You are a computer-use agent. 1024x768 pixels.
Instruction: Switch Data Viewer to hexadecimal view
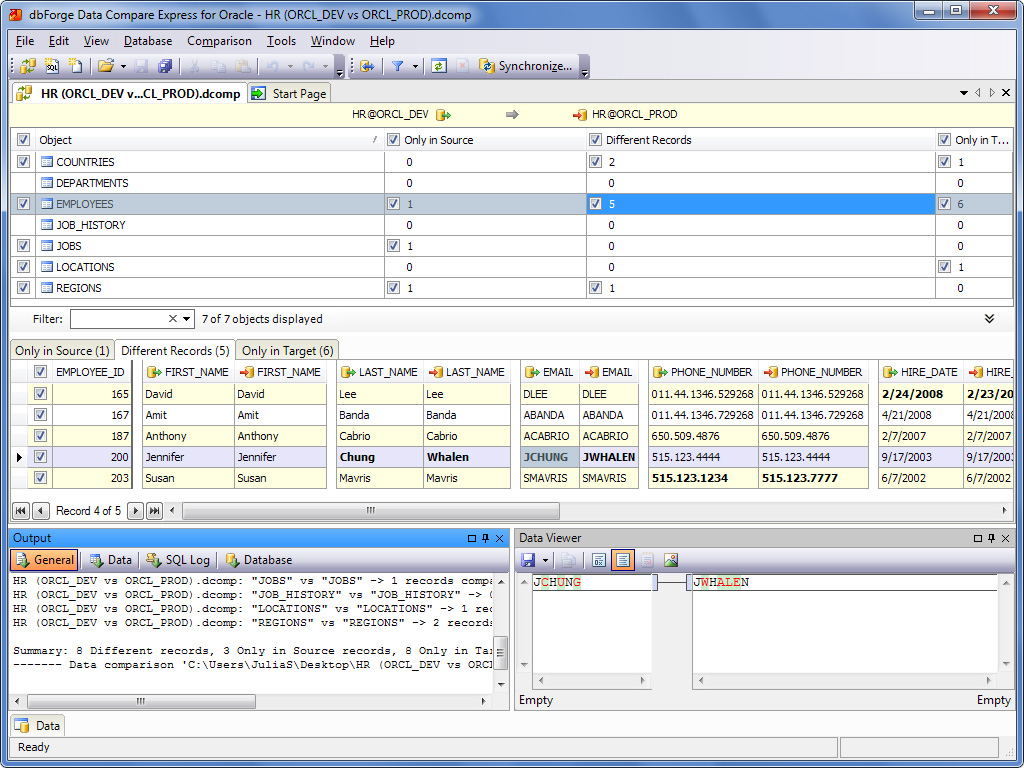[x=599, y=560]
